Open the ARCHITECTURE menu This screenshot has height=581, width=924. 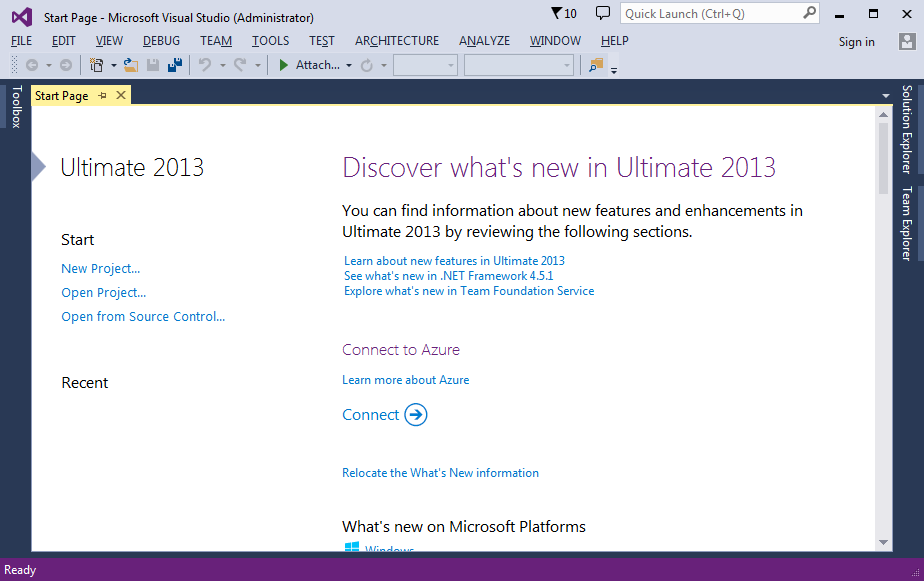397,41
